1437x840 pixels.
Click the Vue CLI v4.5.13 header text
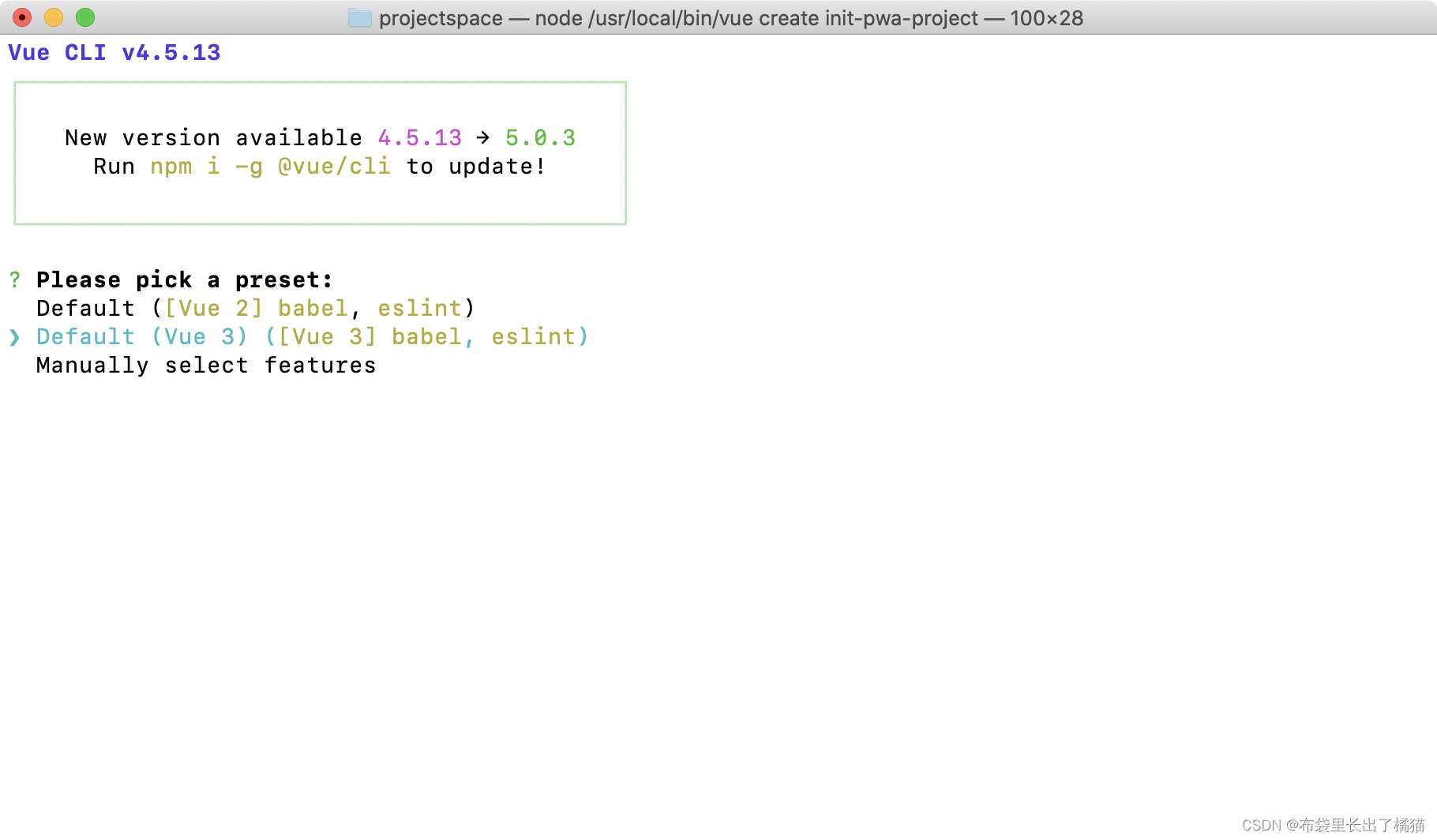pos(114,53)
